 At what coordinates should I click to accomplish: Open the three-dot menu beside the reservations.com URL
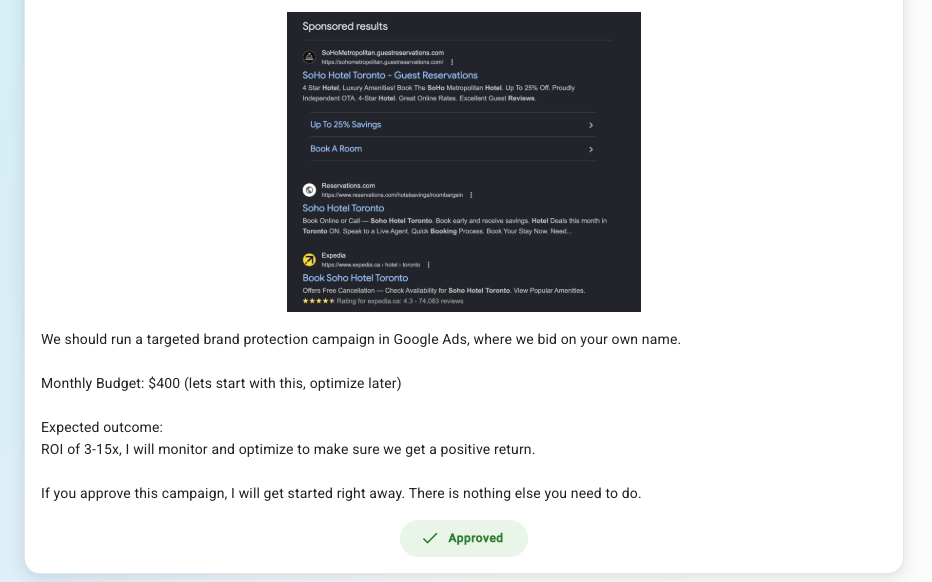(x=471, y=195)
